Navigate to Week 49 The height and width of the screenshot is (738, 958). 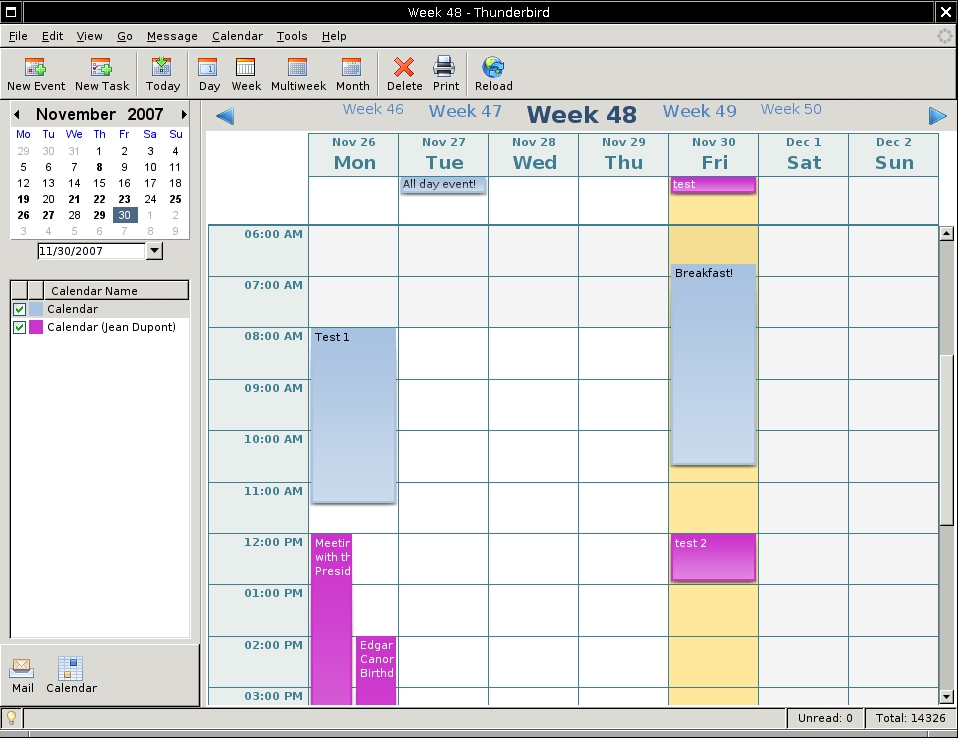(x=699, y=111)
